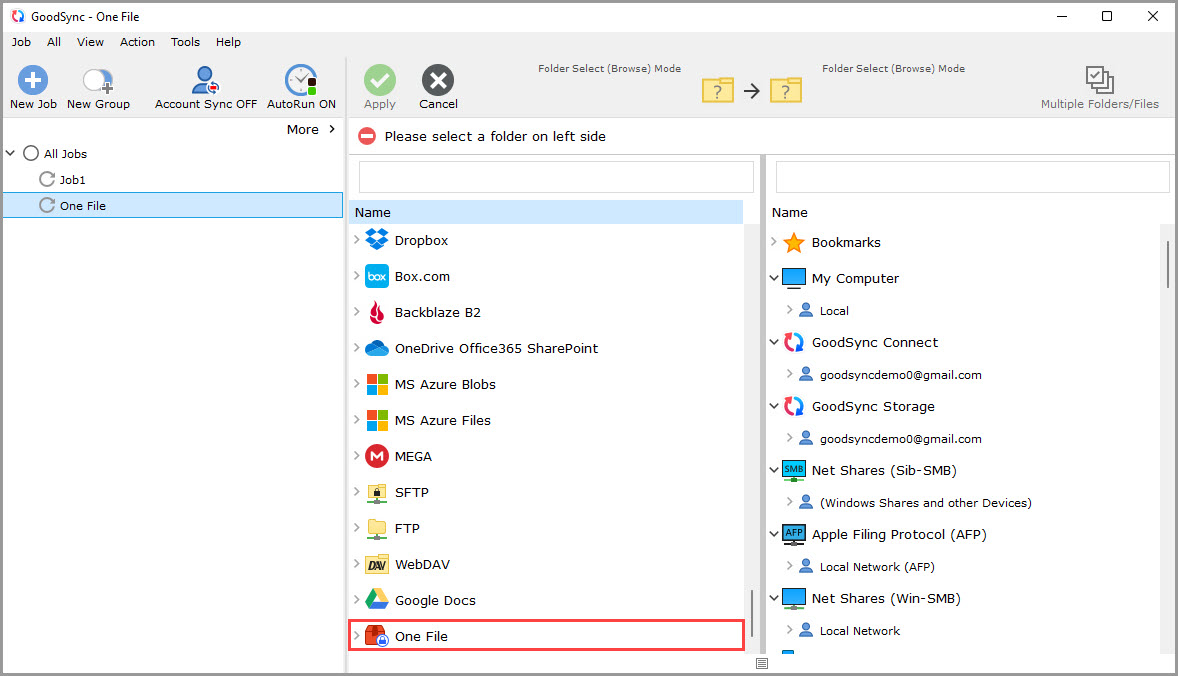The height and width of the screenshot is (676, 1178).
Task: Select the MS Azure Blobs icon
Action: click(x=376, y=385)
